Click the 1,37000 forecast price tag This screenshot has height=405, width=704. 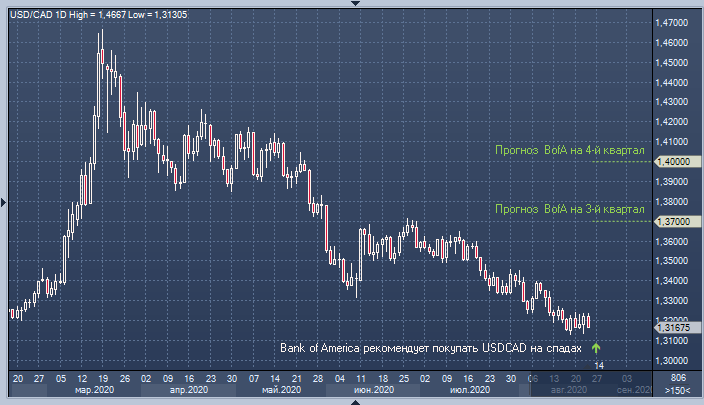pyautogui.click(x=671, y=221)
